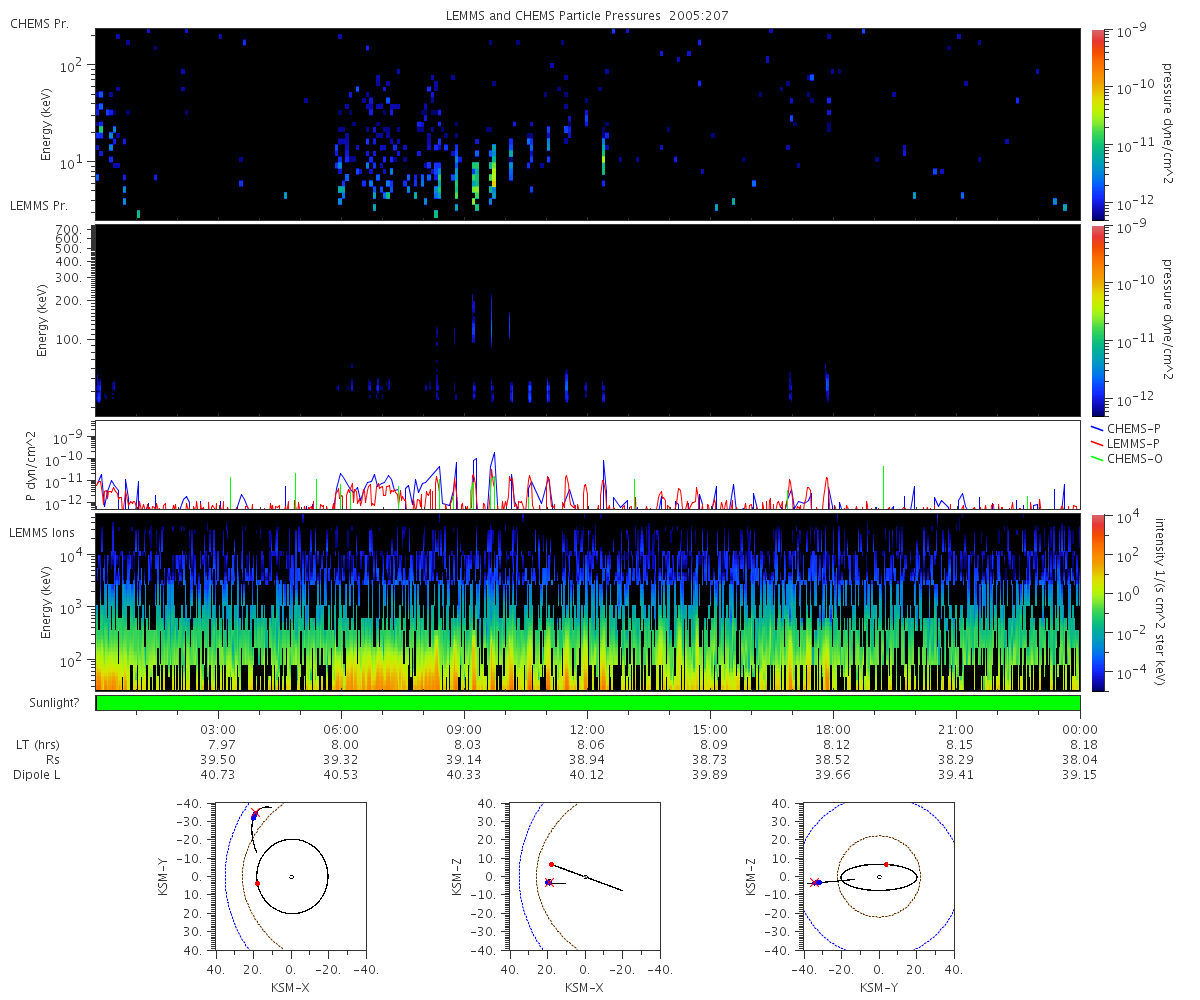Select the Rs value 39.14
The image size is (1200, 1000).
464,760
